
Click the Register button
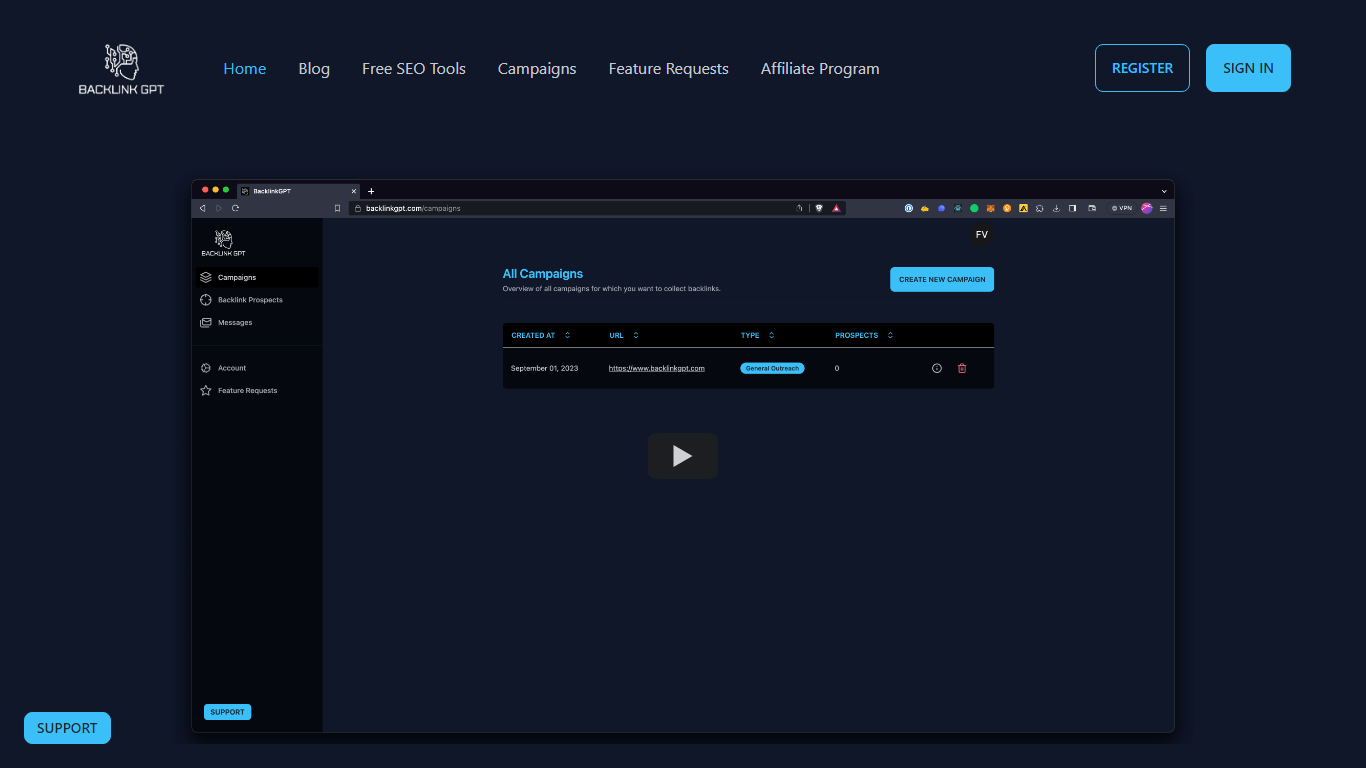point(1142,68)
